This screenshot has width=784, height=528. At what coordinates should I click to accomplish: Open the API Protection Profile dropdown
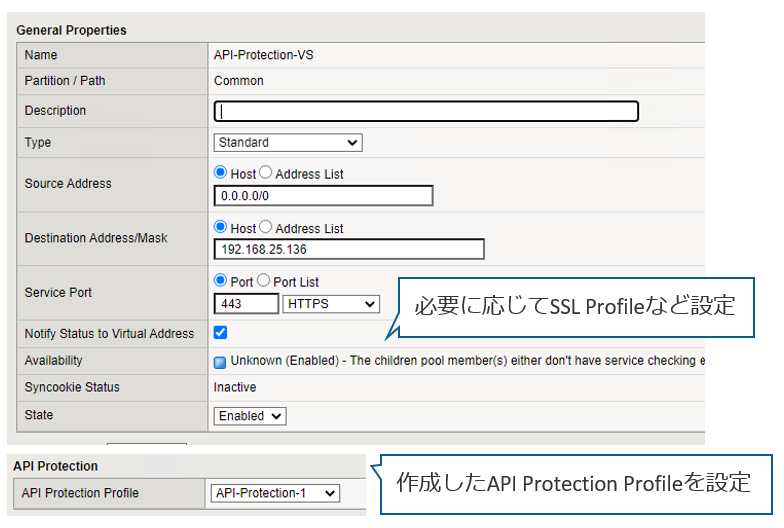click(x=277, y=493)
